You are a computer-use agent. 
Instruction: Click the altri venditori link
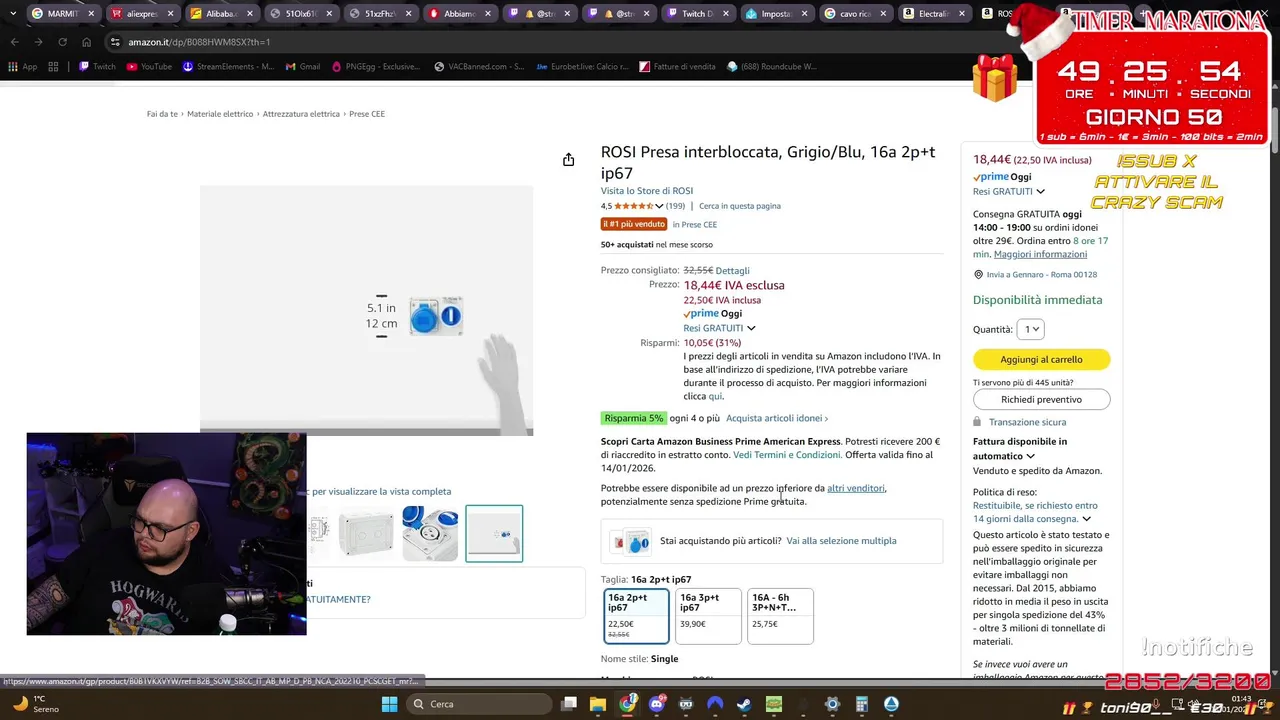click(x=856, y=488)
